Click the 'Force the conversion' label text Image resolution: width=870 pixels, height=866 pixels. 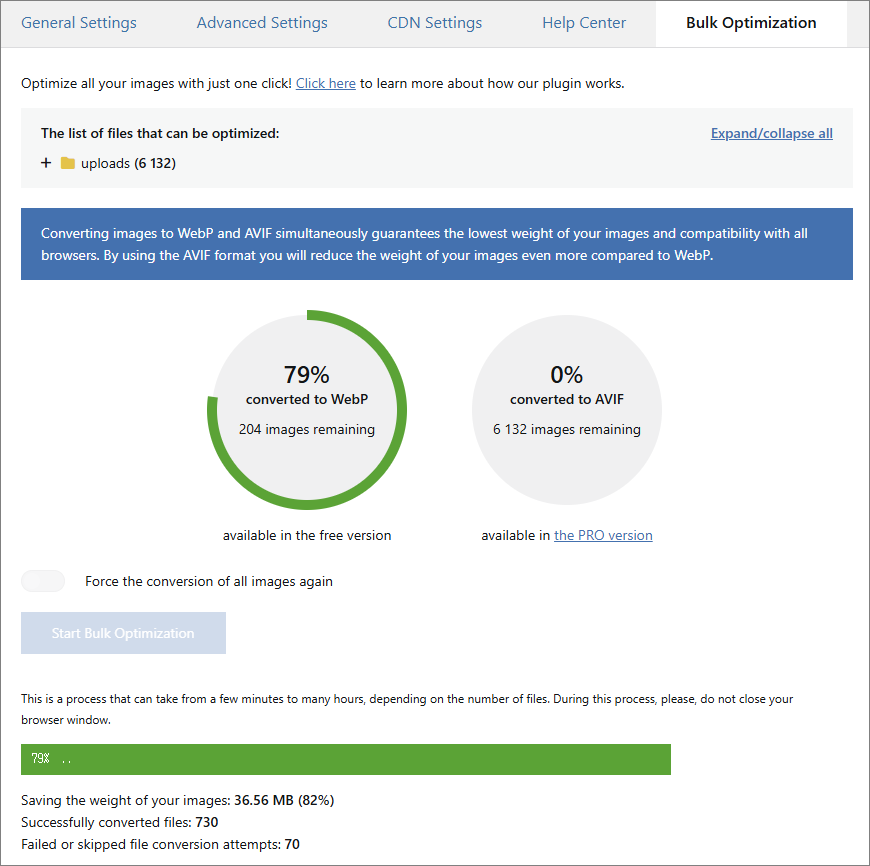(x=208, y=581)
